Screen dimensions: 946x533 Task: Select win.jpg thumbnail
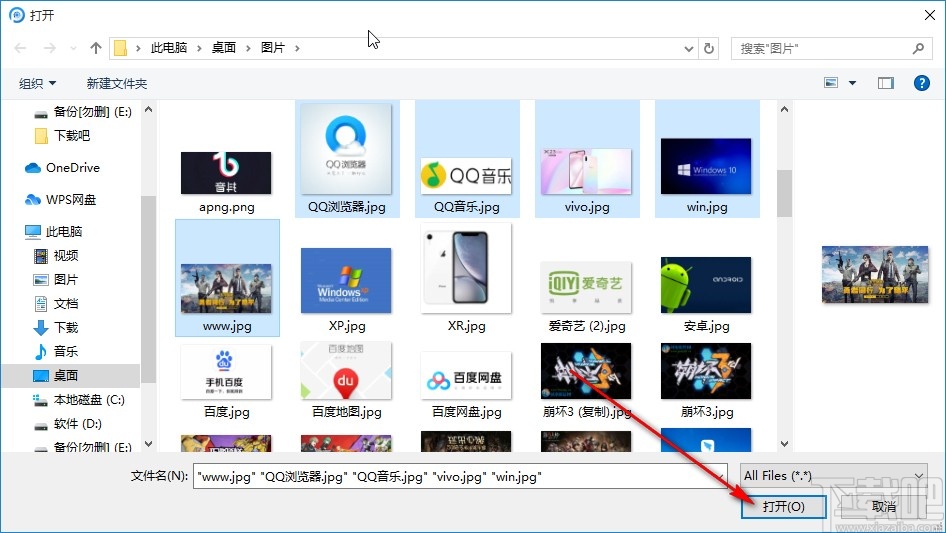706,166
